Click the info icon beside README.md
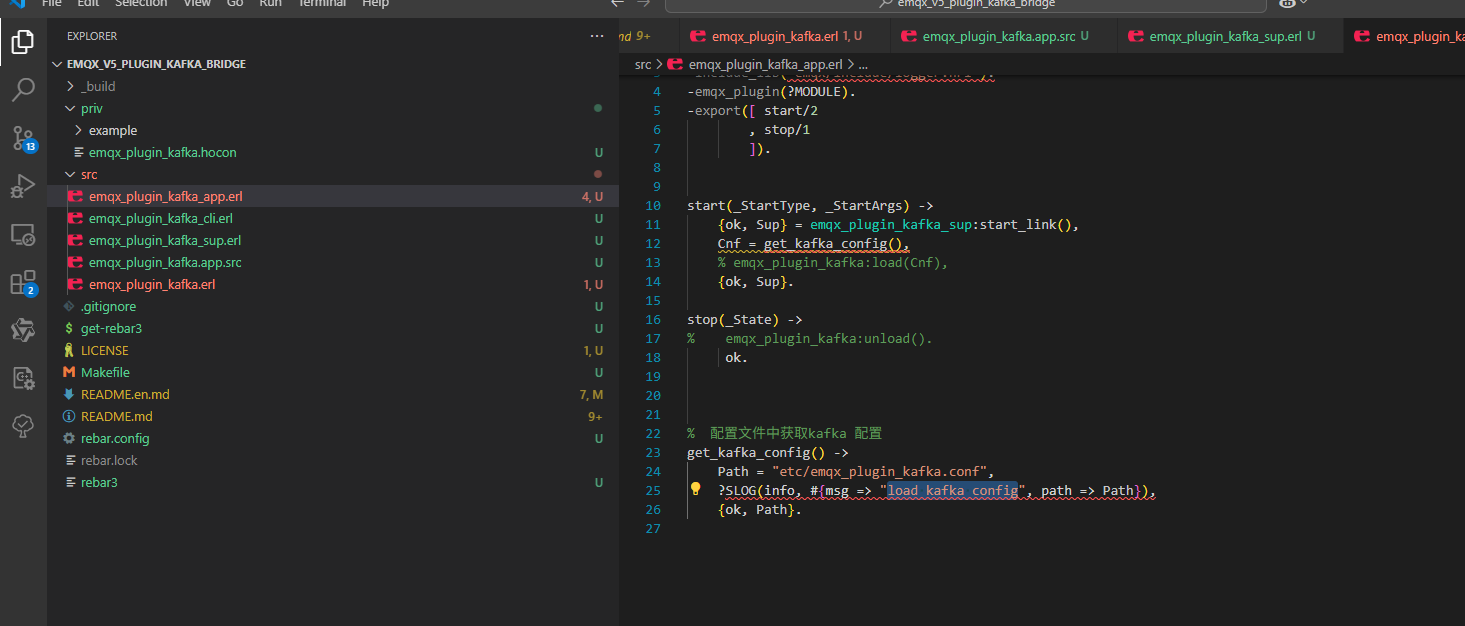The height and width of the screenshot is (626, 1465). click(68, 416)
